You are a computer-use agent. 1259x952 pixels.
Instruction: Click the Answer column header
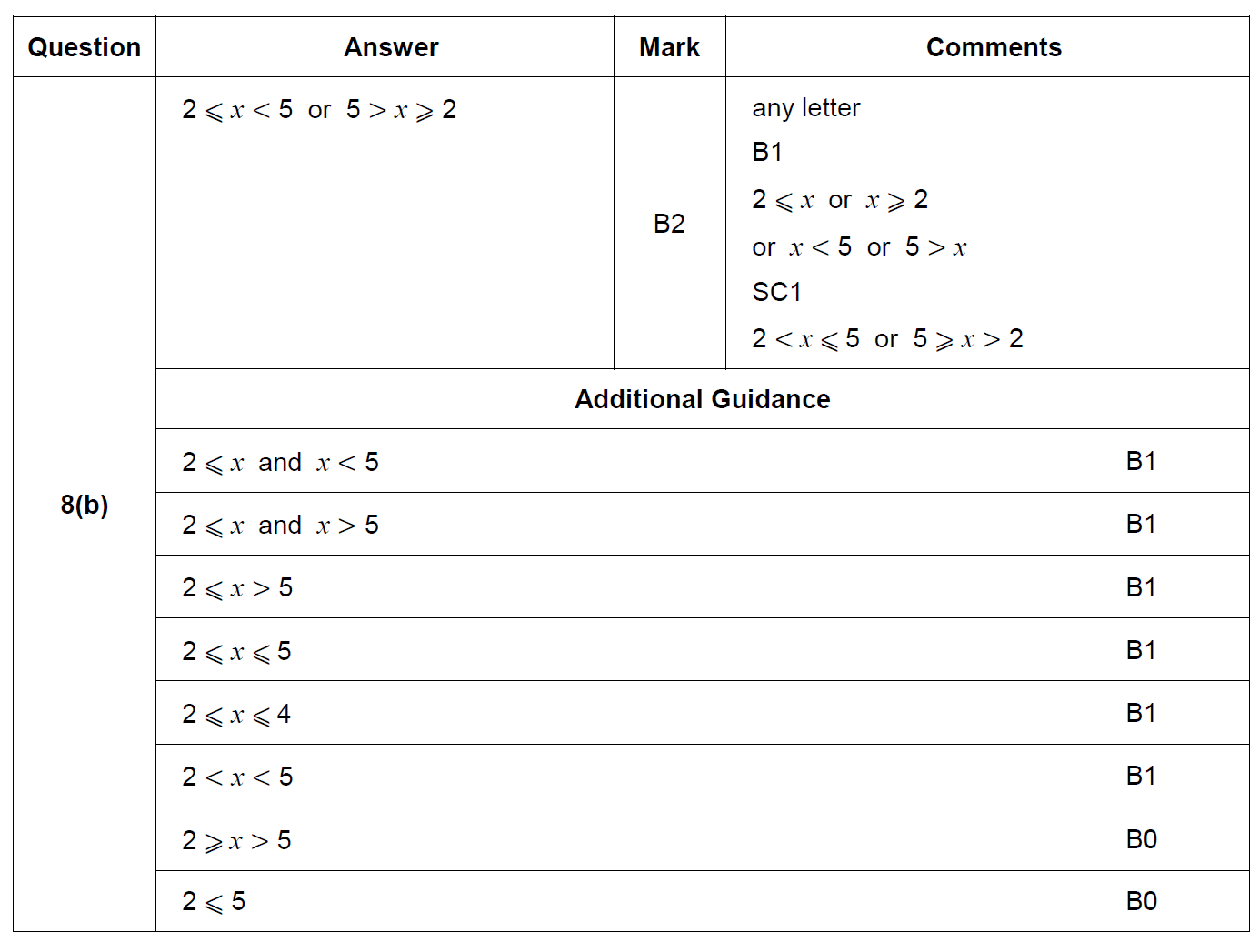(391, 47)
